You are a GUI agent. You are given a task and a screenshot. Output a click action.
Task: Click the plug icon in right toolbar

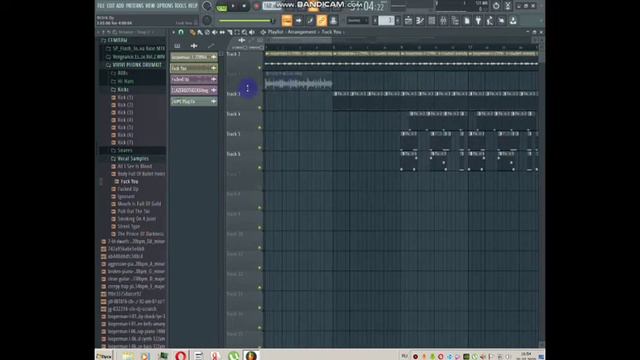(478, 20)
